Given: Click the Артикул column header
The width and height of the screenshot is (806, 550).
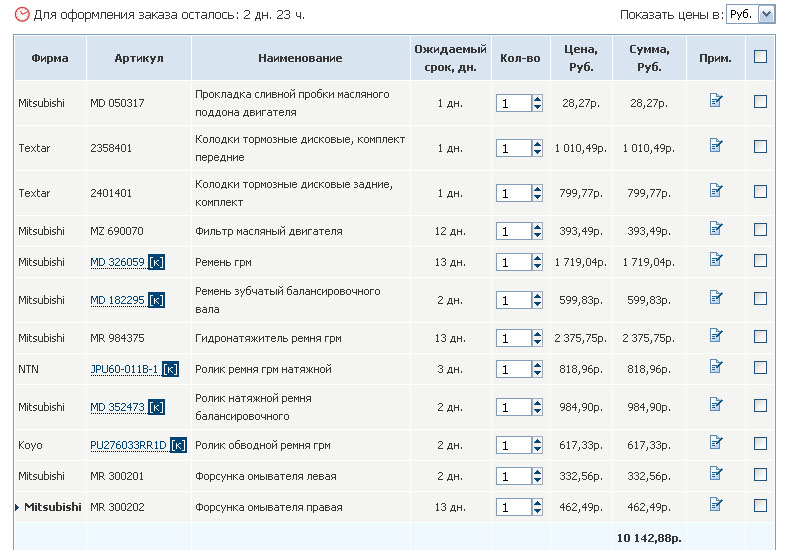Looking at the screenshot, I should [x=139, y=58].
